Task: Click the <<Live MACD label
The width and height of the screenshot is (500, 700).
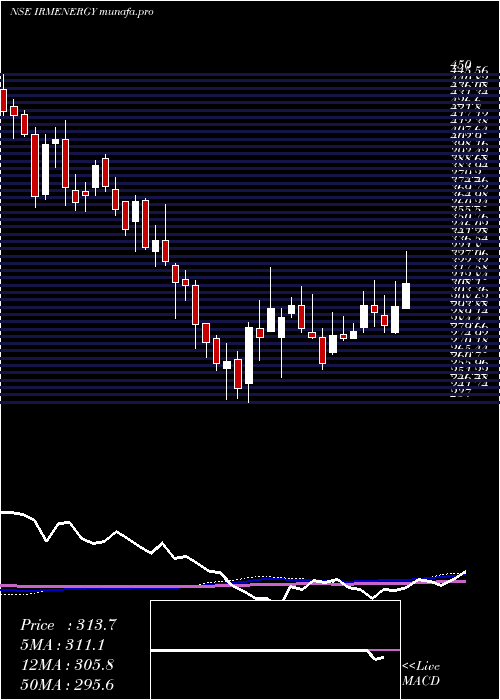Action: tap(421, 674)
